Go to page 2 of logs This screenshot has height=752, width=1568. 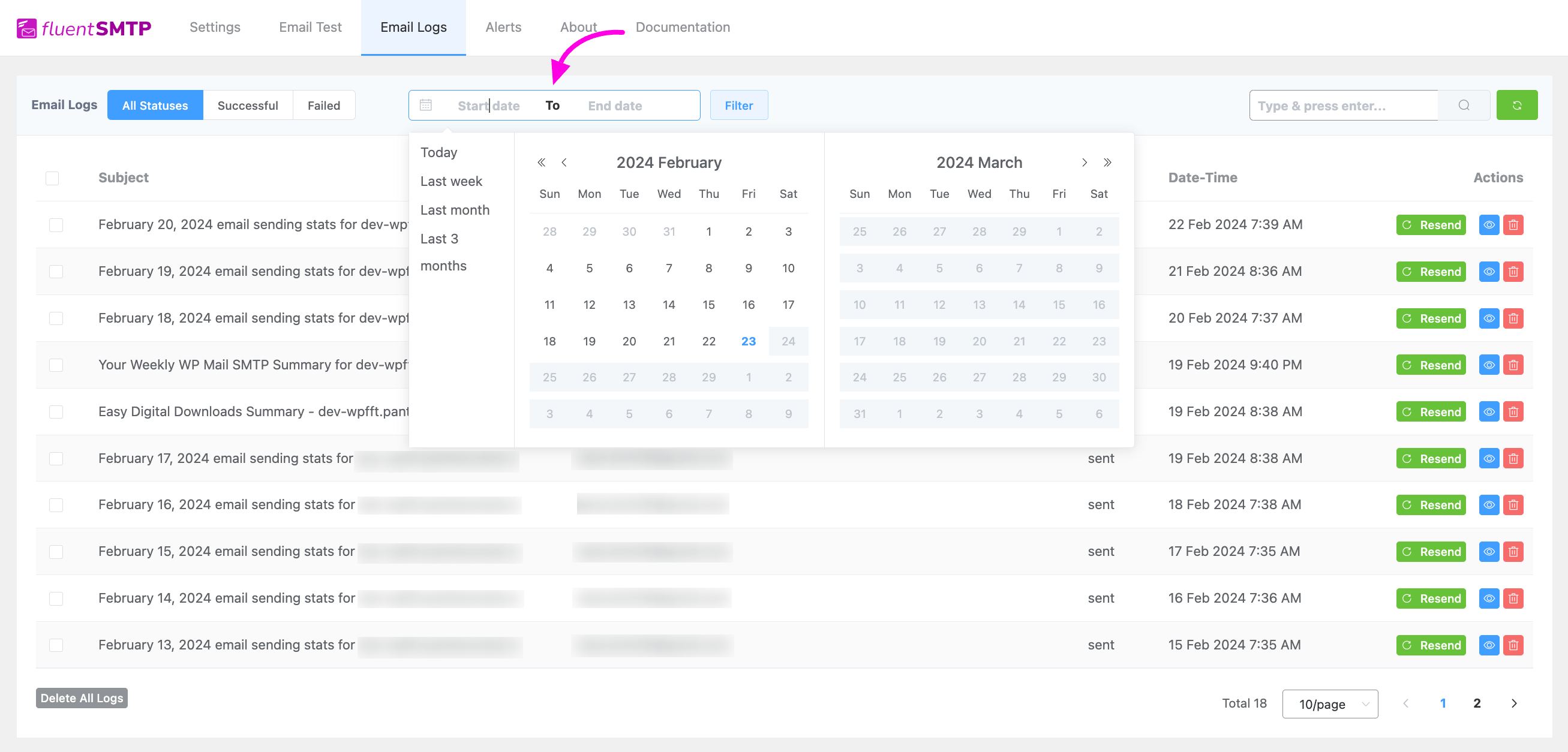point(1477,703)
